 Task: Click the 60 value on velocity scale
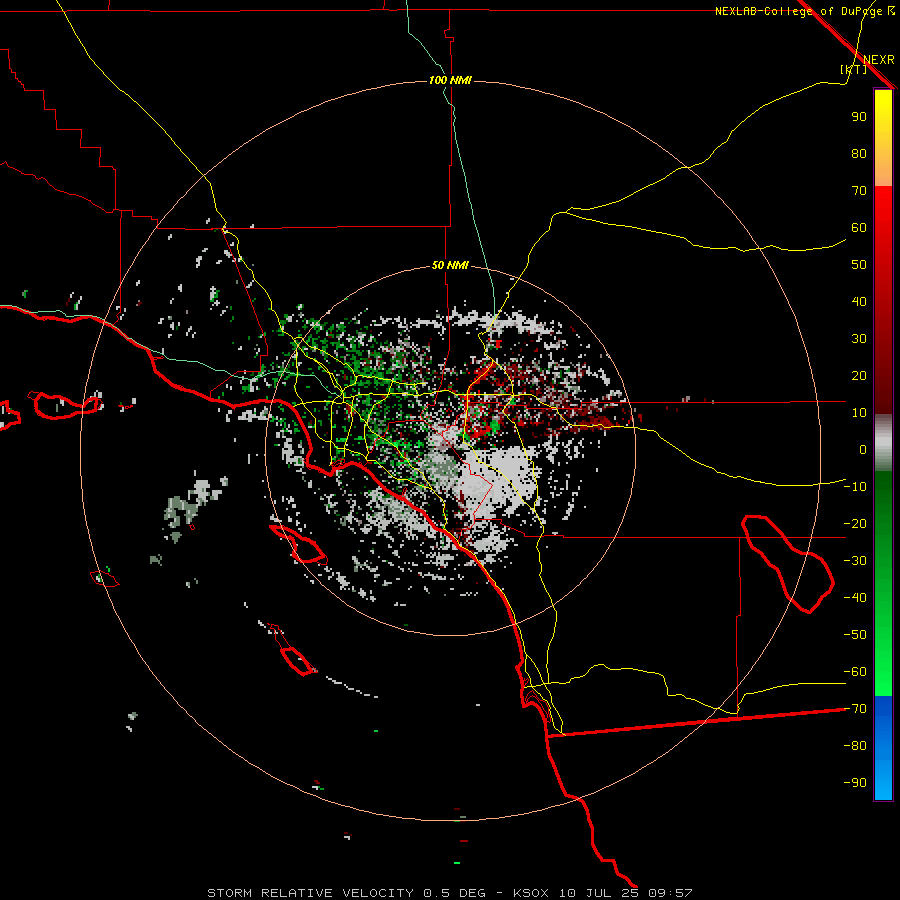(859, 227)
